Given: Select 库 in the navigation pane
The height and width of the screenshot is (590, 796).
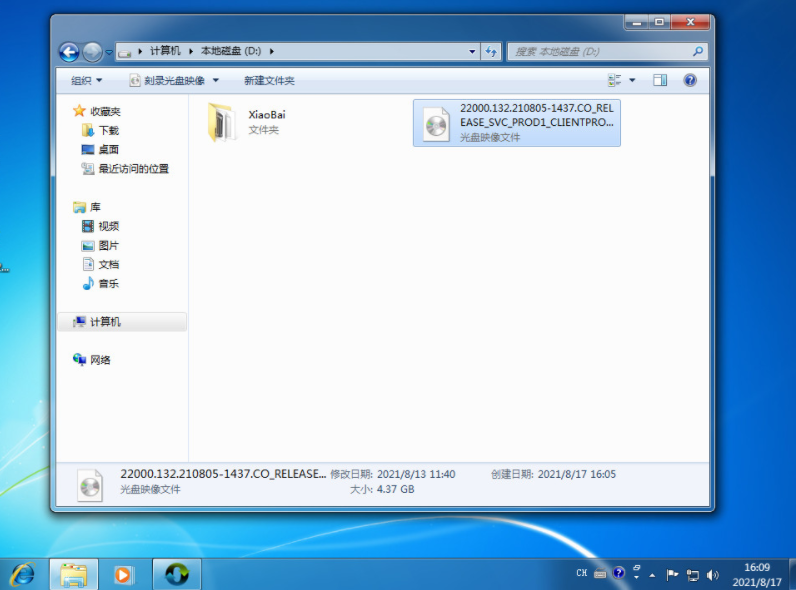Looking at the screenshot, I should point(95,207).
